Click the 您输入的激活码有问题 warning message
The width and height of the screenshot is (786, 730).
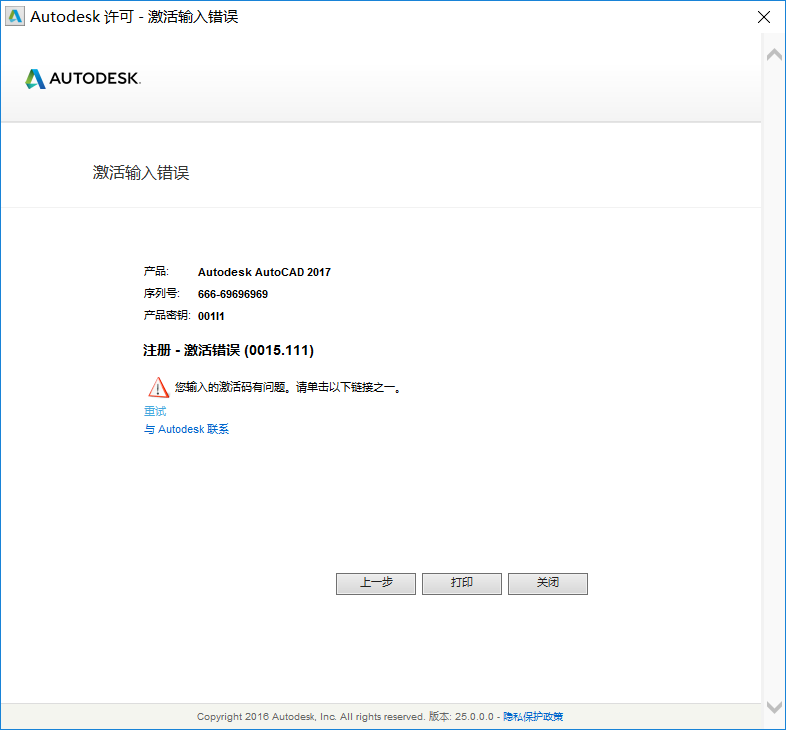(288, 387)
